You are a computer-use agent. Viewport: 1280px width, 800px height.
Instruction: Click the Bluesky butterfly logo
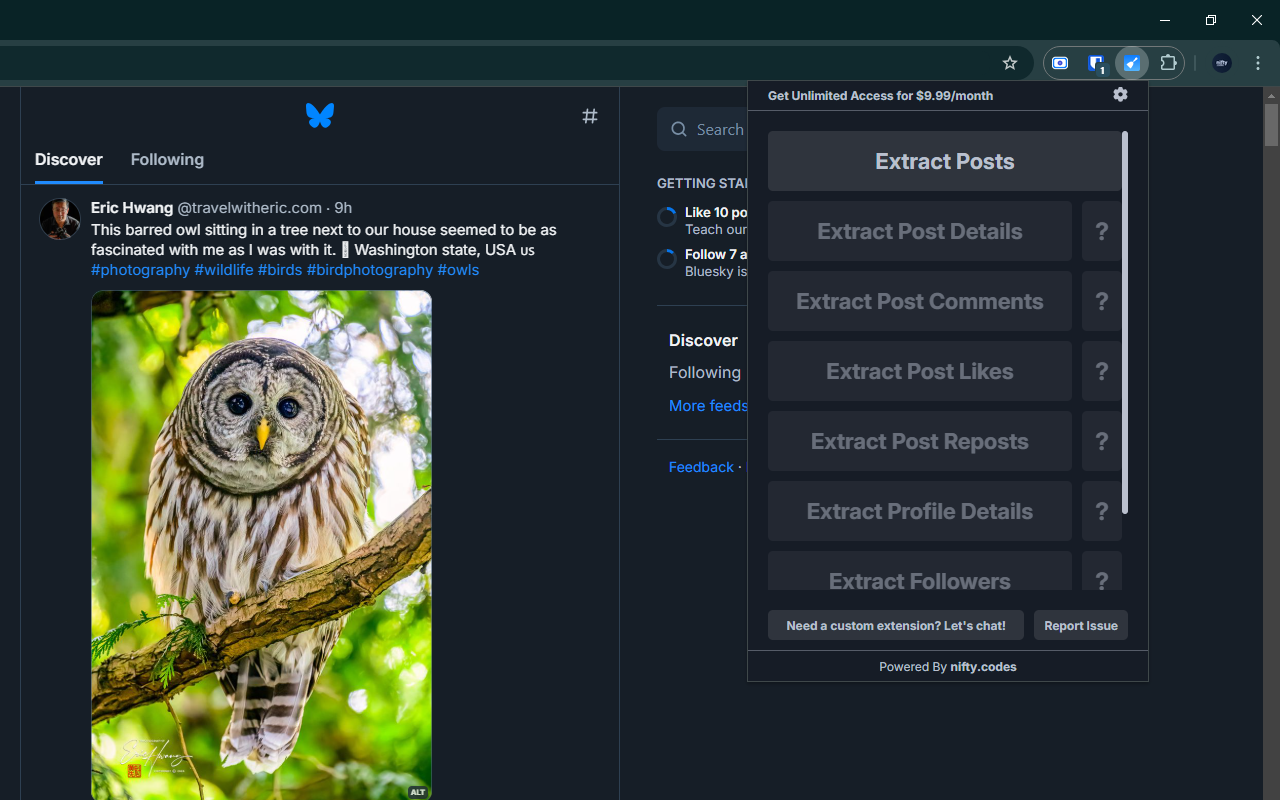pos(320,115)
